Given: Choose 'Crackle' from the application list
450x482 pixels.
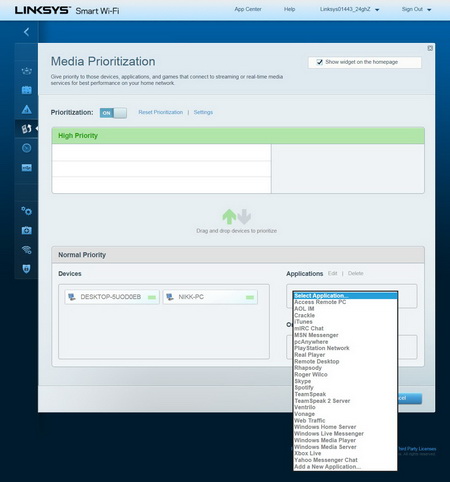Looking at the screenshot, I should tap(345, 315).
